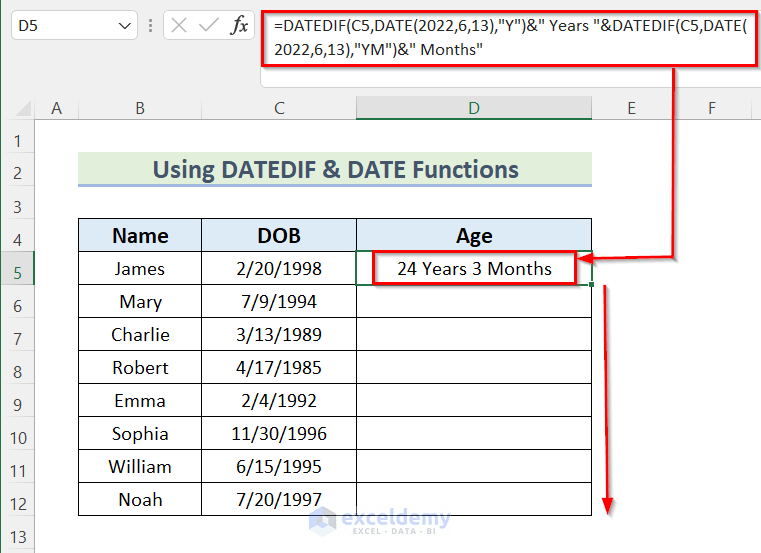This screenshot has width=761, height=553.
Task: Select the cell containing 'Sophia'
Action: (x=140, y=434)
